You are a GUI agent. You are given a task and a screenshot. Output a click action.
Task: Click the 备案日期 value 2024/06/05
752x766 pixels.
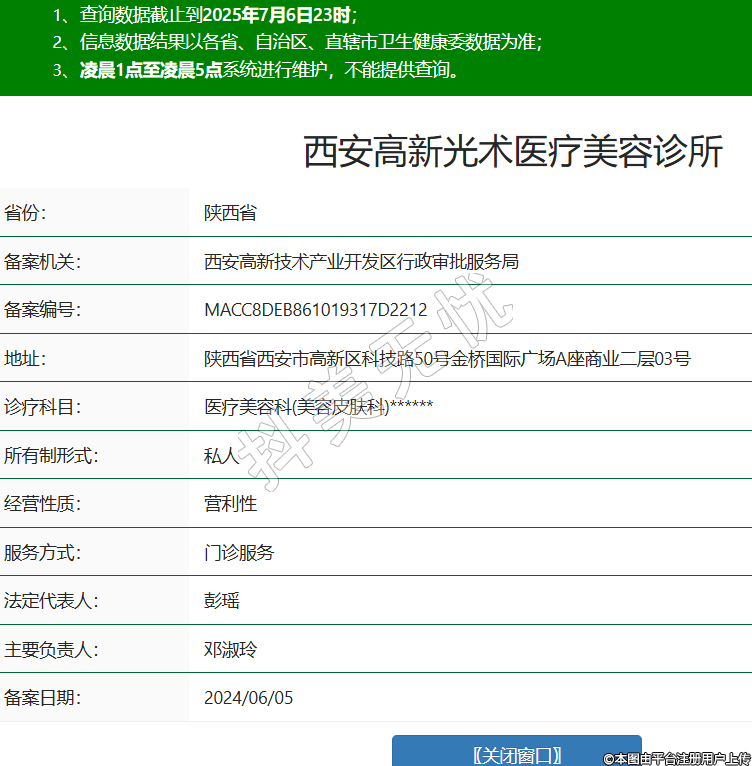coord(248,698)
